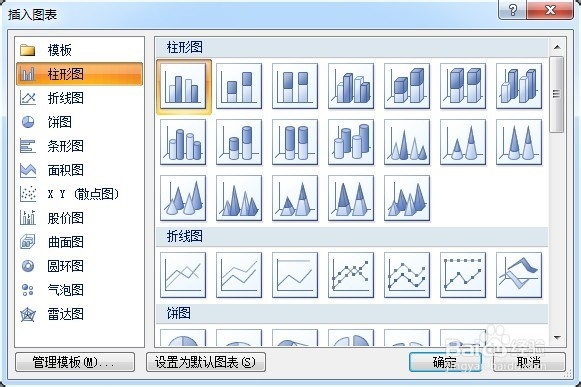This screenshot has width=581, height=387.
Task: Select the stacked cylinder chart icon
Action: (x=239, y=142)
